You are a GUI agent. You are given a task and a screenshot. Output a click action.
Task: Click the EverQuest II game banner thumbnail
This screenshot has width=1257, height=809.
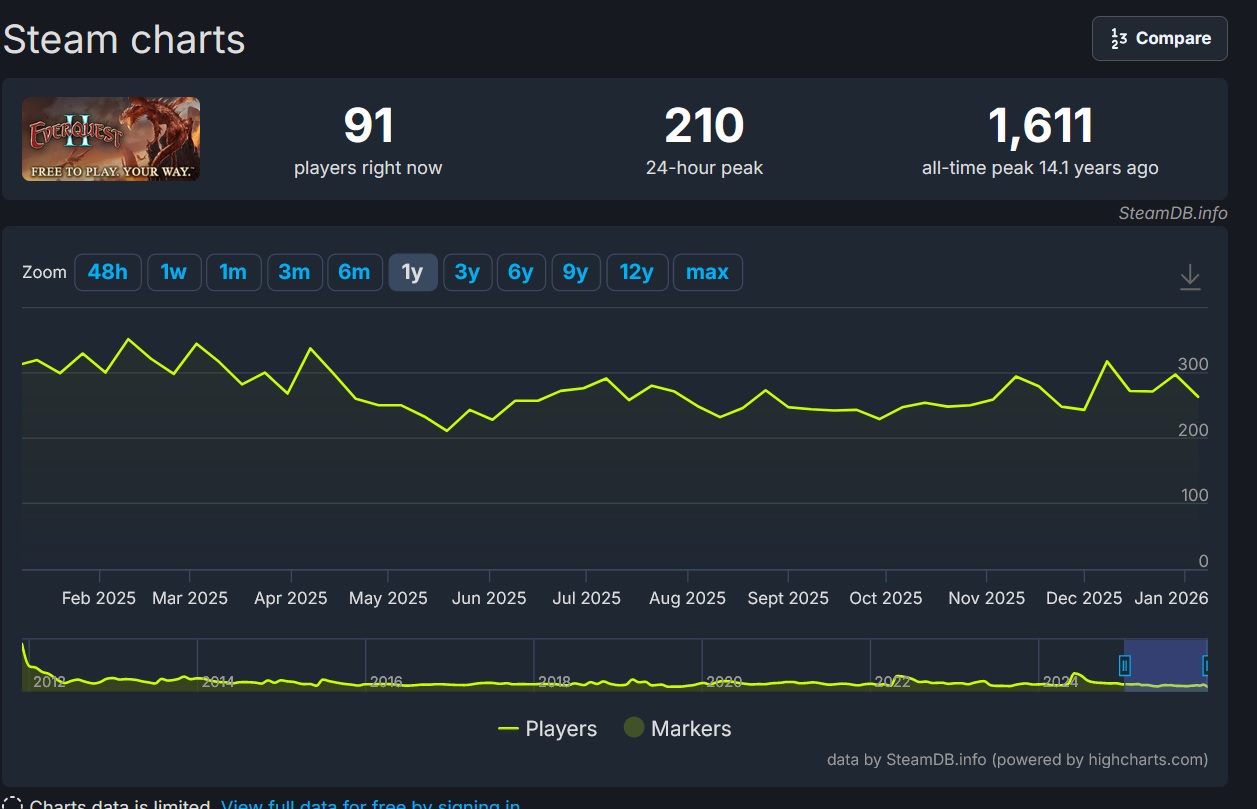pyautogui.click(x=111, y=139)
